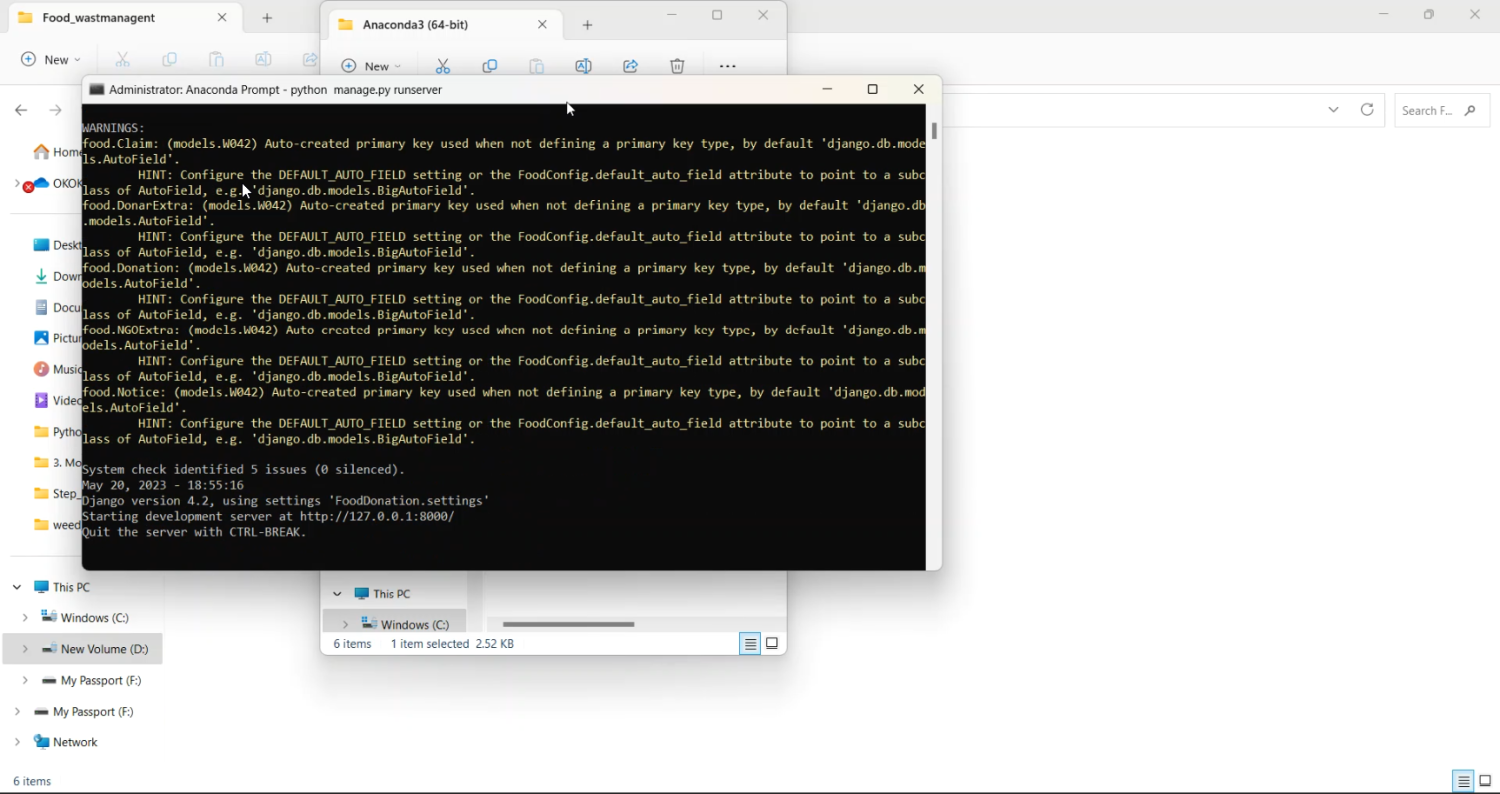The image size is (1500, 794).
Task: Click Rename icon in Anaconda3 window toolbar
Action: 584,66
